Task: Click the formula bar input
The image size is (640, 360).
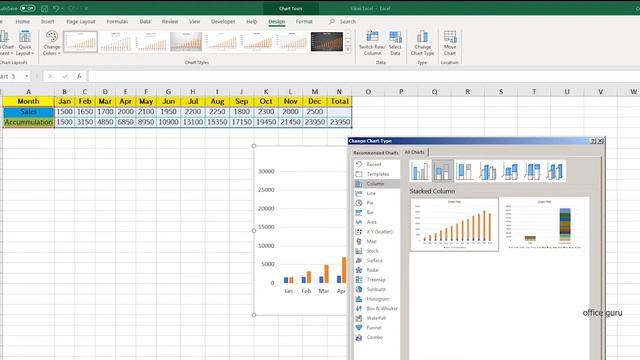Action: pyautogui.click(x=363, y=76)
